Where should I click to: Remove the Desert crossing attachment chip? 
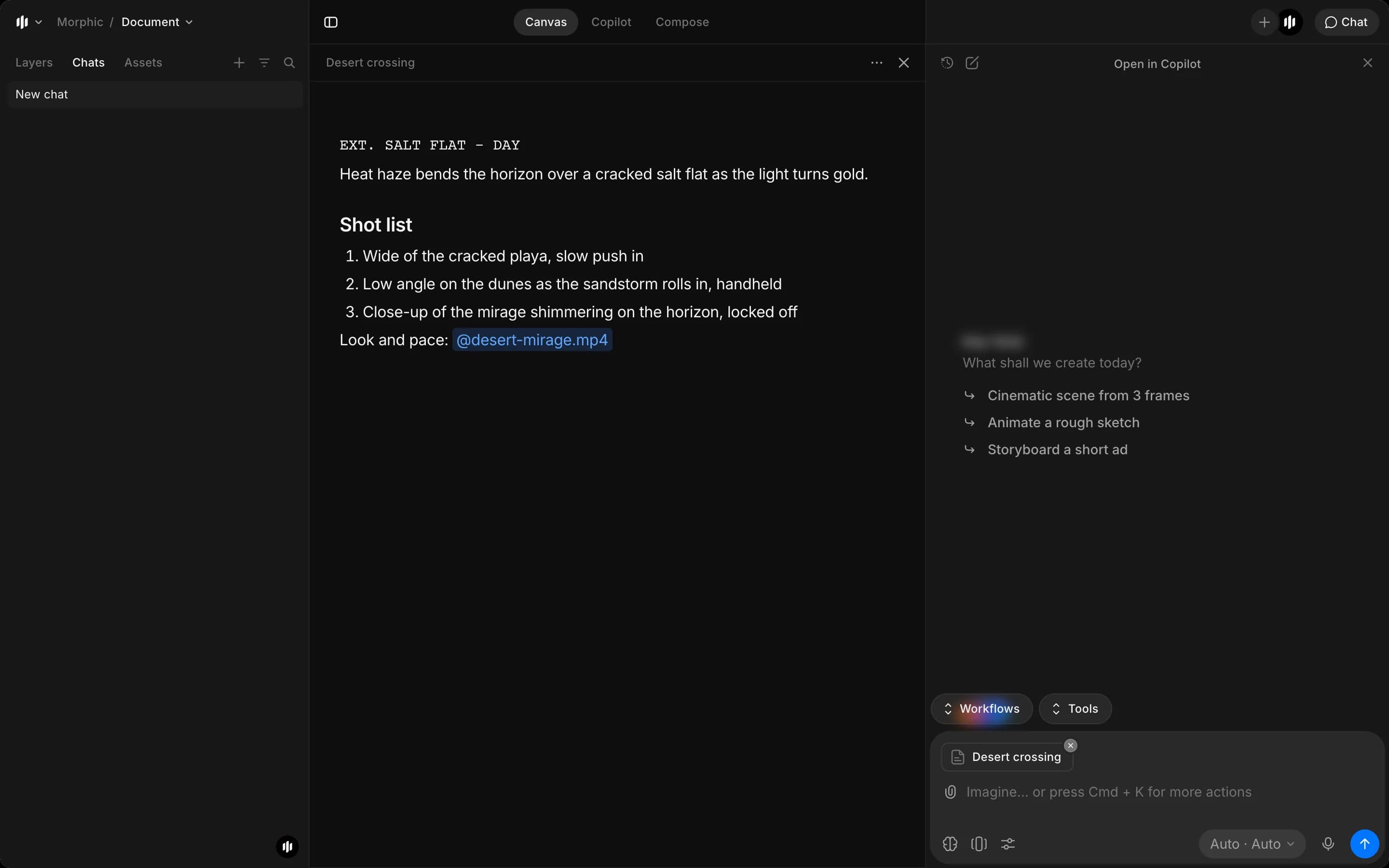(1071, 745)
